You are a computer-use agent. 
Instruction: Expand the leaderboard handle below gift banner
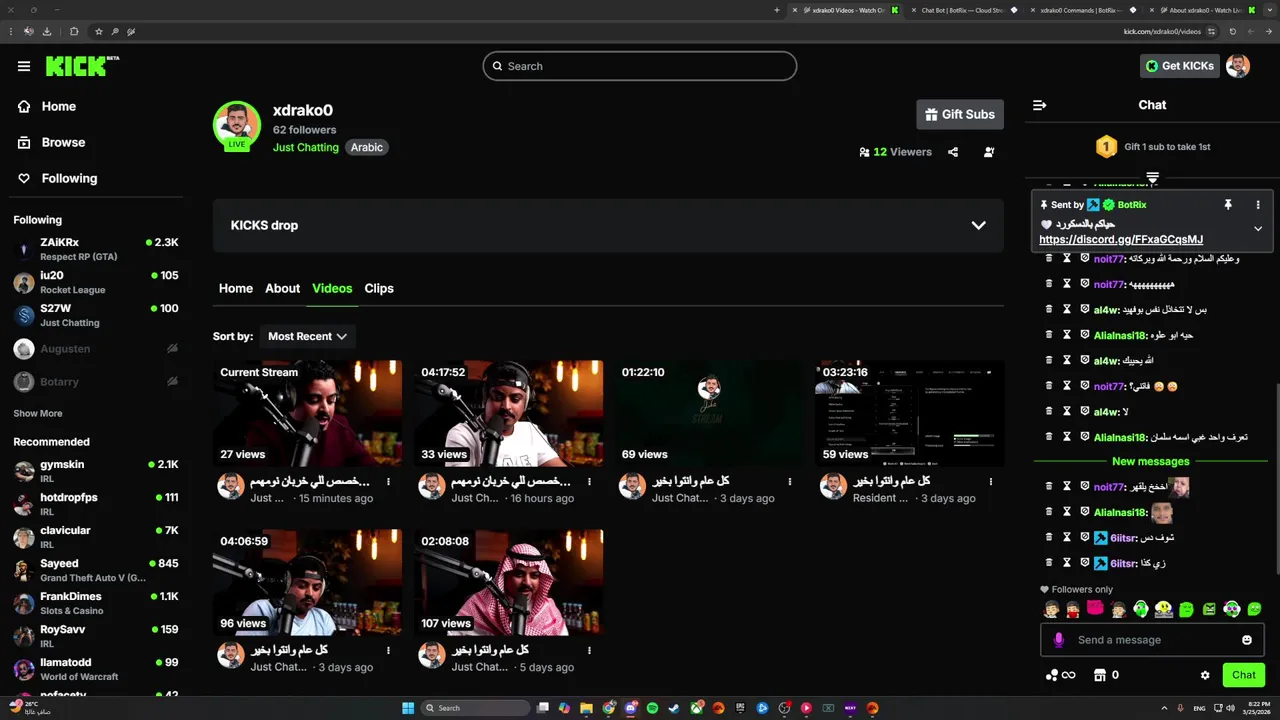click(x=1152, y=177)
